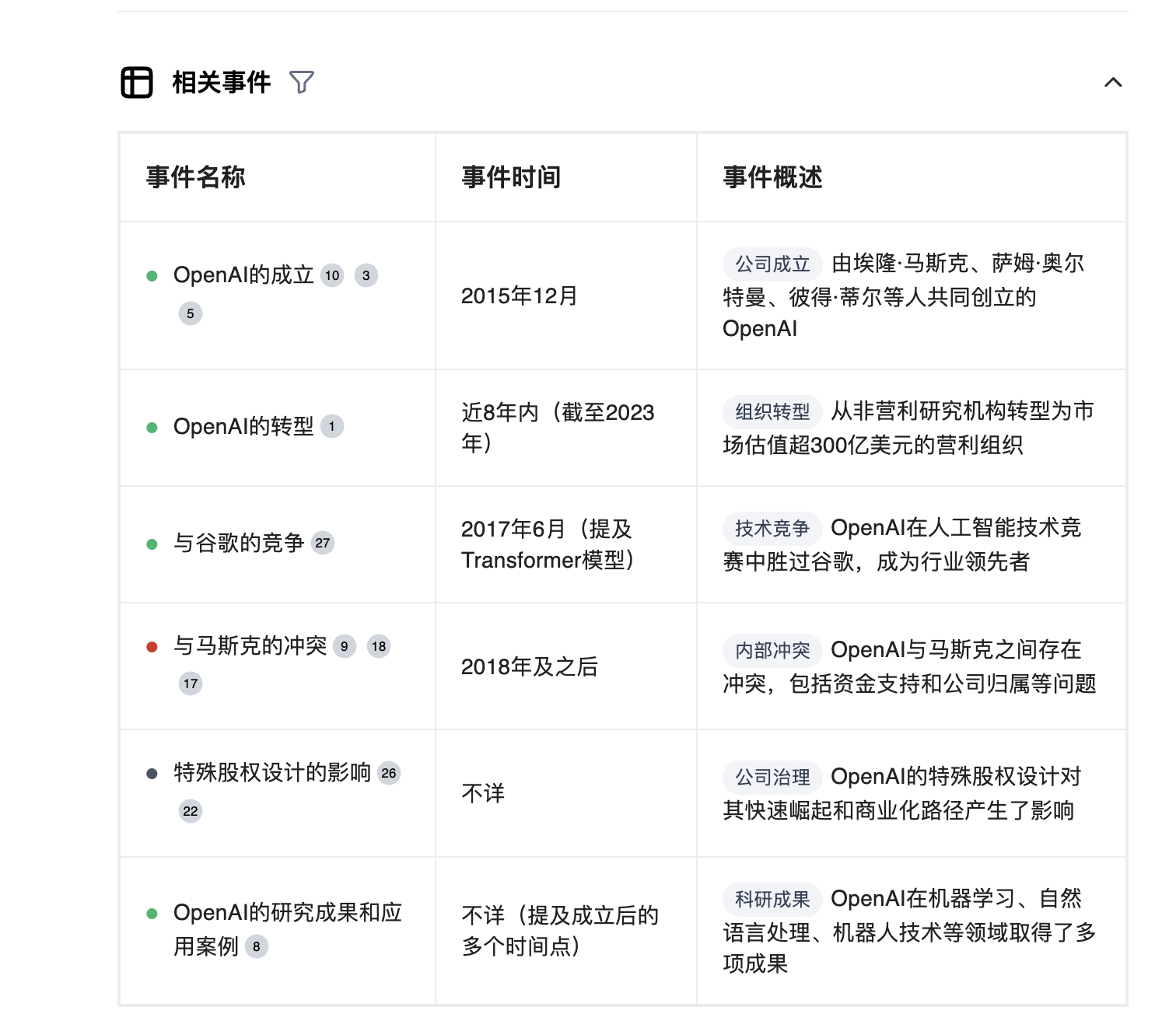
Task: Select the 公司成立 tag
Action: click(772, 264)
